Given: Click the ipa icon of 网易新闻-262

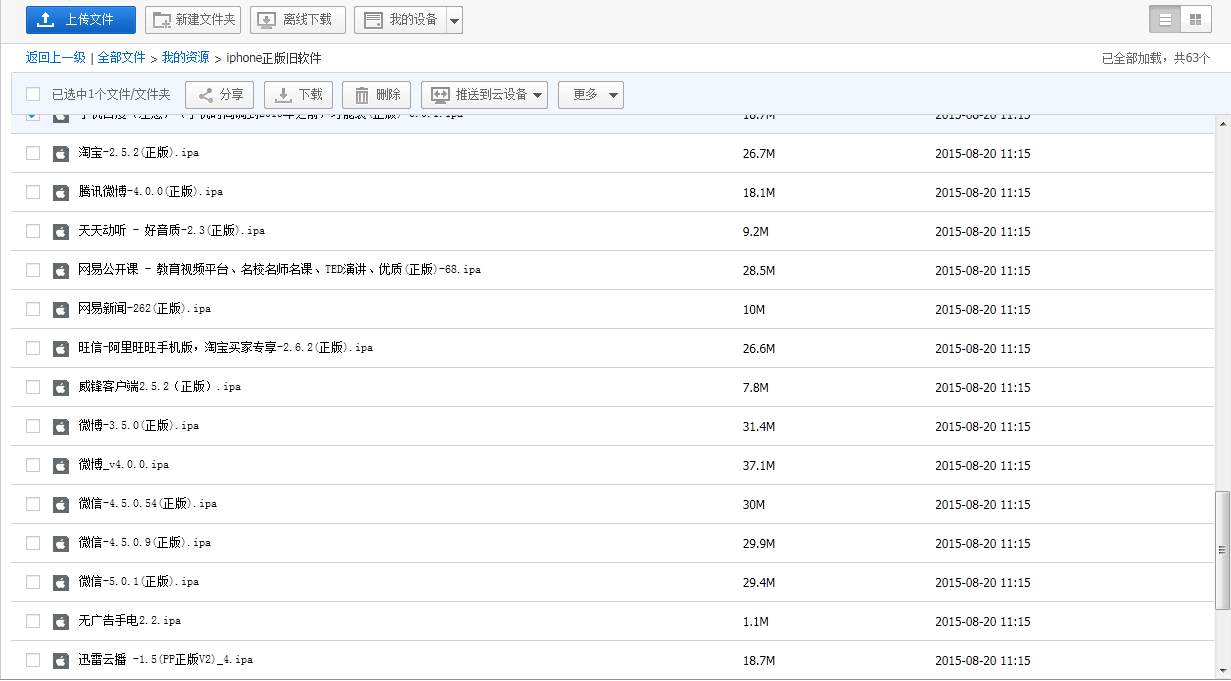Looking at the screenshot, I should tap(61, 310).
